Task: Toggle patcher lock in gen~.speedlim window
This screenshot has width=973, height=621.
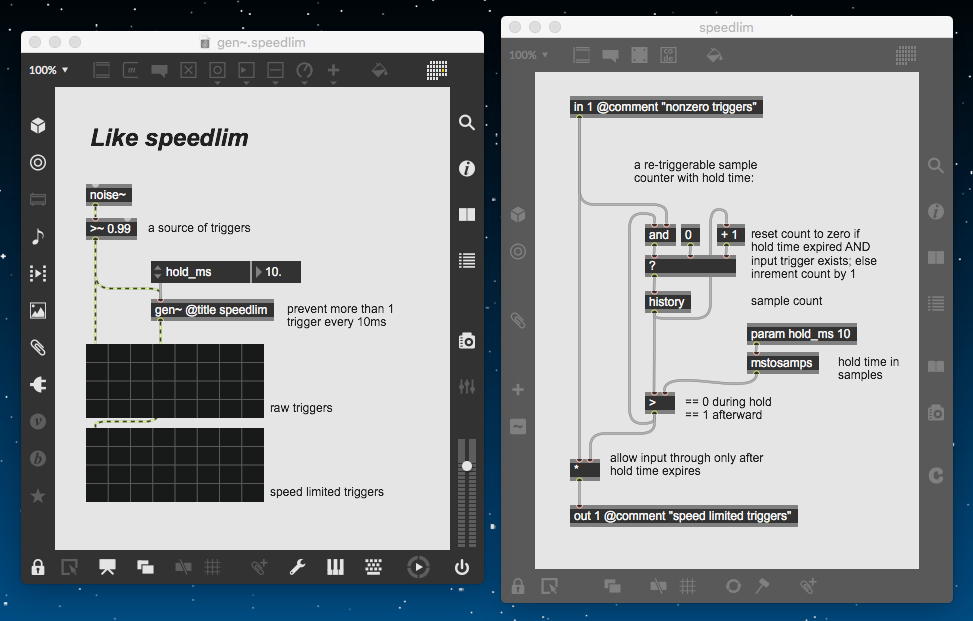Action: pyautogui.click(x=38, y=567)
